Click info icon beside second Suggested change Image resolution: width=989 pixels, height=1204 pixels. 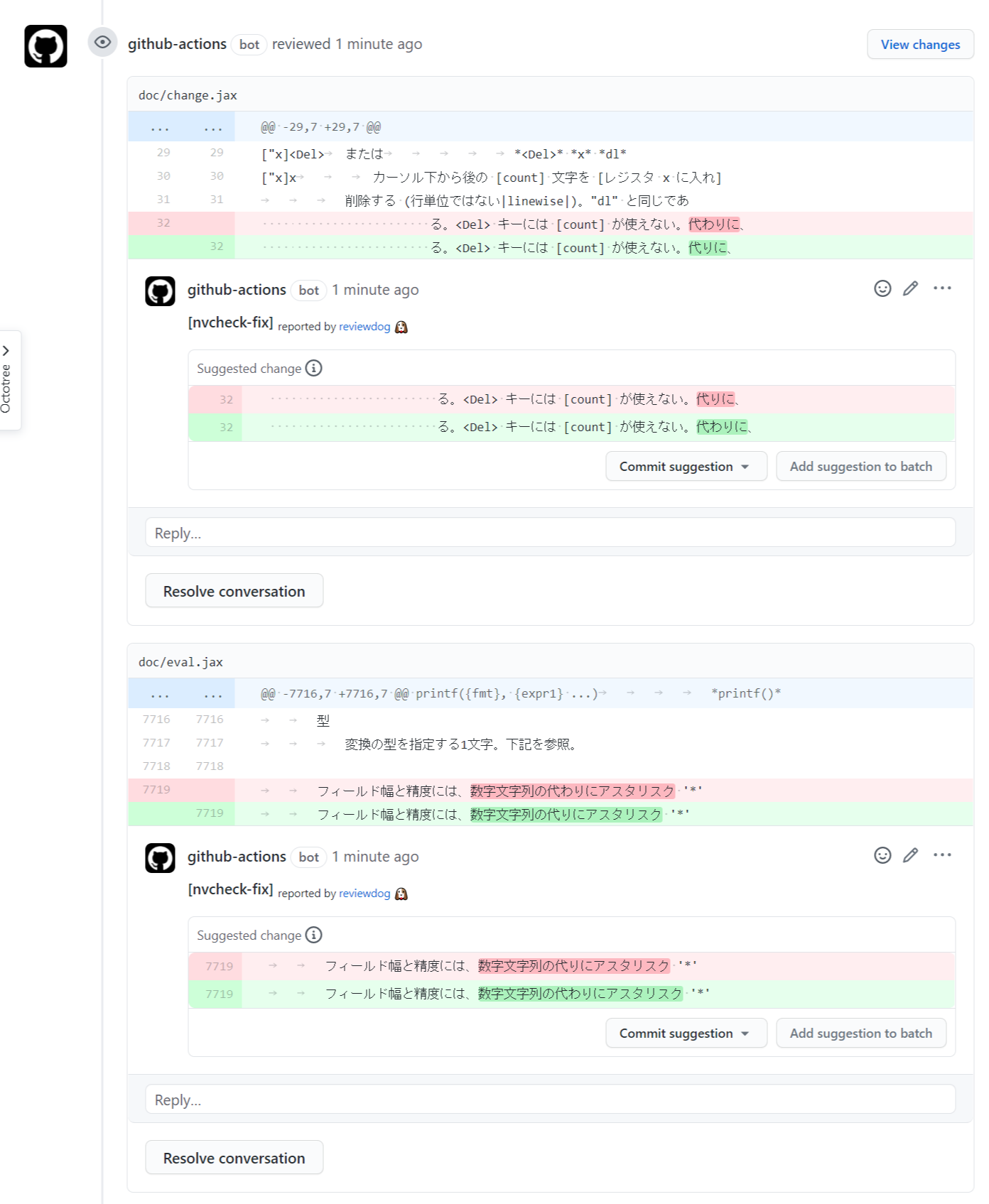coord(313,935)
